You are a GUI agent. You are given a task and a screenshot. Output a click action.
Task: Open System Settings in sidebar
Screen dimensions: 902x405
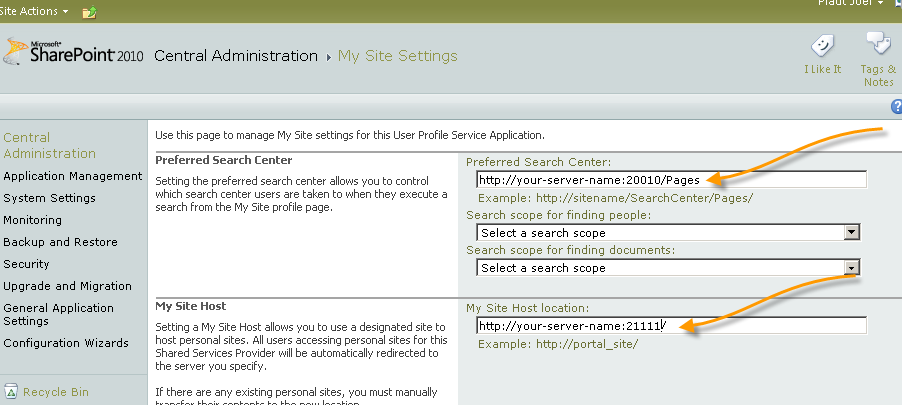point(49,198)
